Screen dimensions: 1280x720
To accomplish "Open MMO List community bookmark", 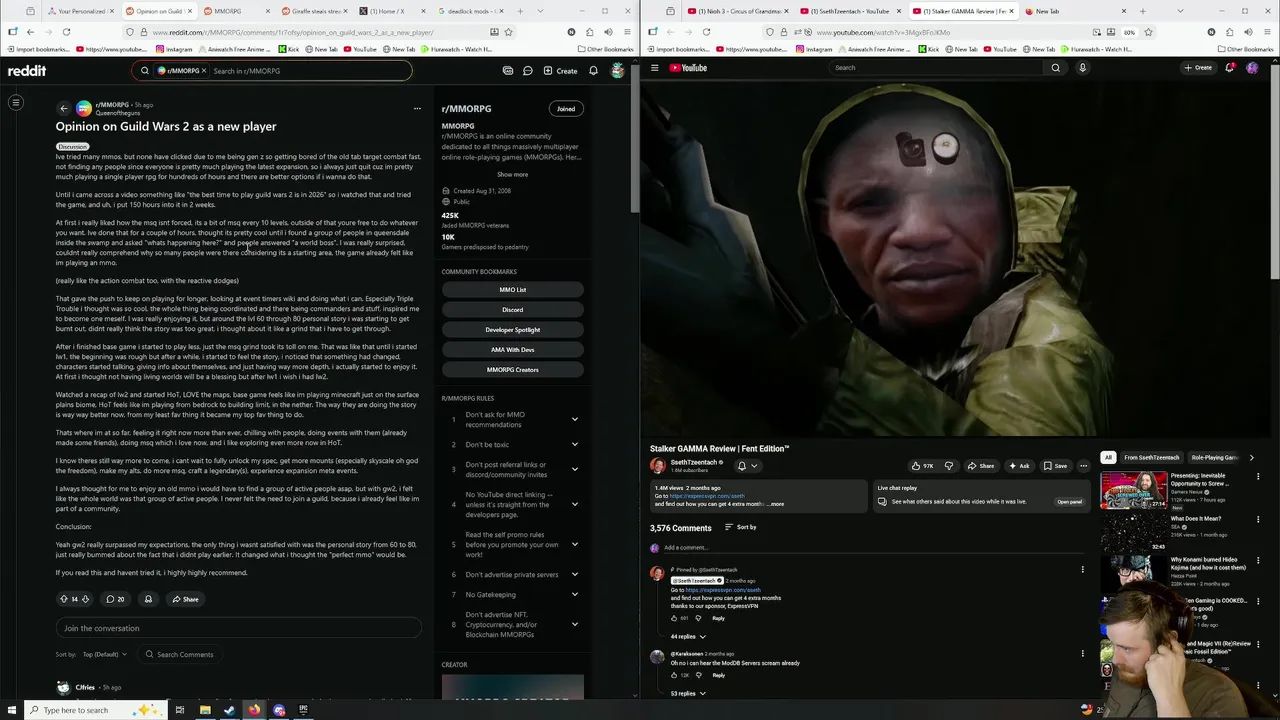I will click(x=512, y=290).
